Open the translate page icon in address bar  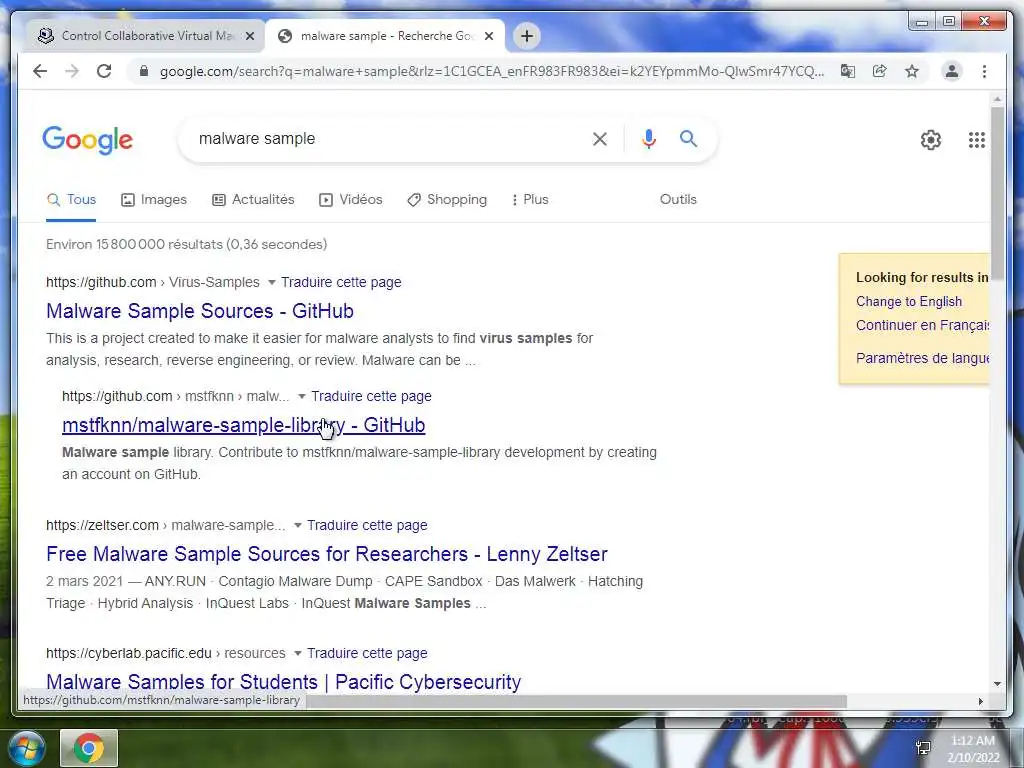[848, 71]
